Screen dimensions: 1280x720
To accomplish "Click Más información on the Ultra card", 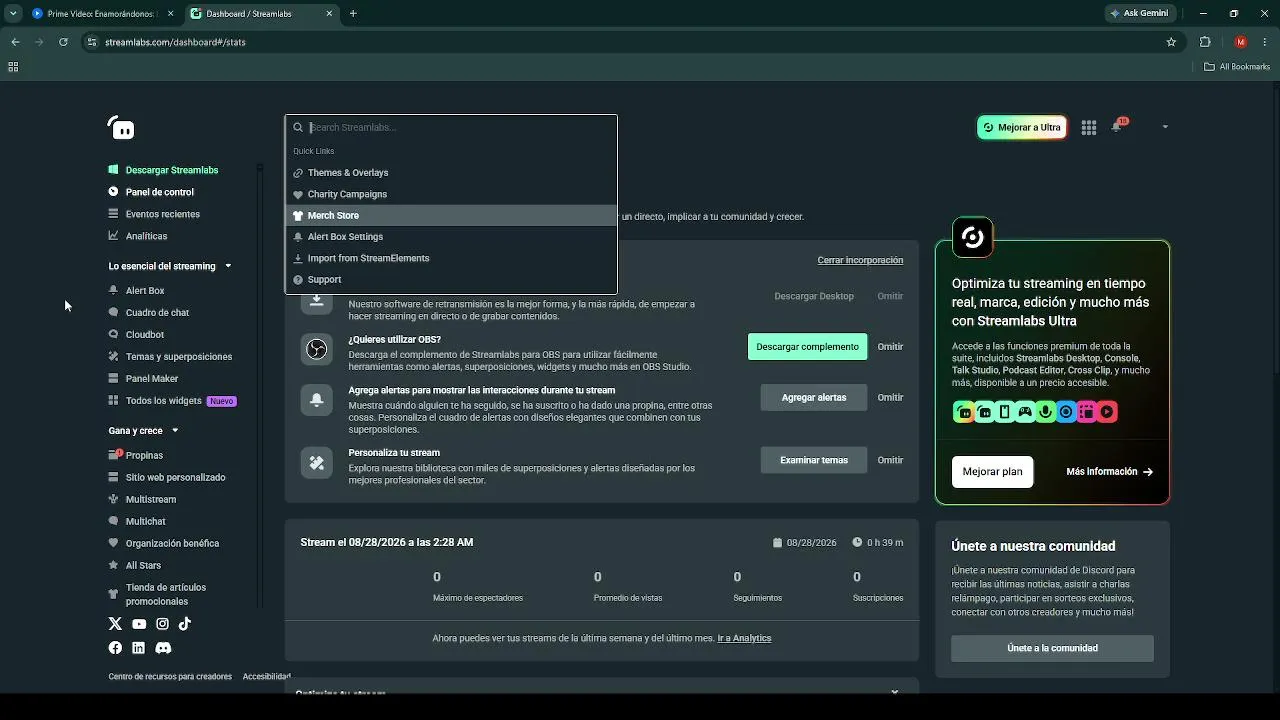I will point(1109,472).
